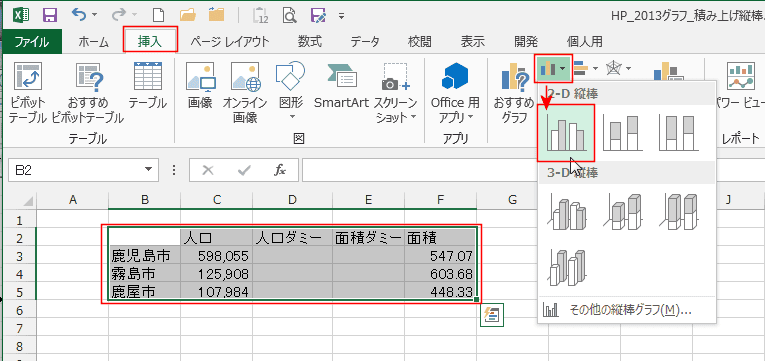Save the workbook from the quick access toolbar
Image resolution: width=765 pixels, height=361 pixels.
pos(49,15)
